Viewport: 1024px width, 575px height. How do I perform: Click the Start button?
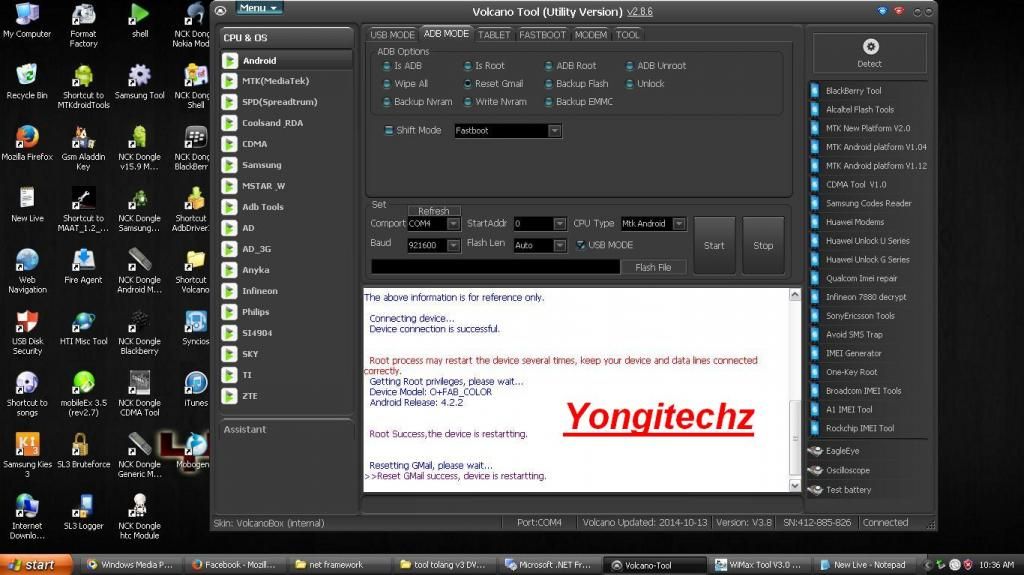pyautogui.click(x=714, y=245)
